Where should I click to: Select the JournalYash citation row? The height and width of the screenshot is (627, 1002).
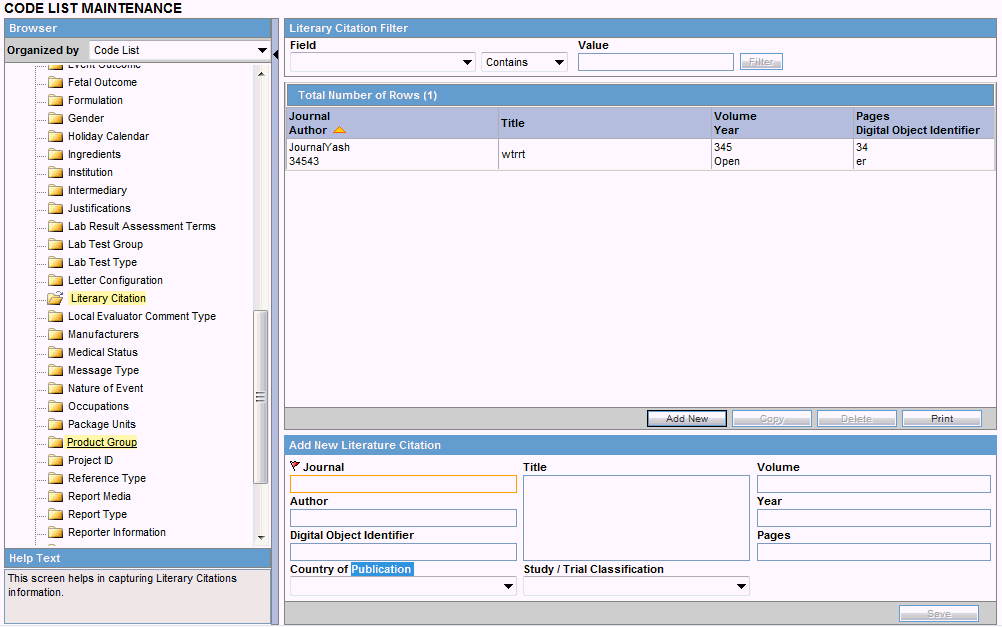coord(640,154)
